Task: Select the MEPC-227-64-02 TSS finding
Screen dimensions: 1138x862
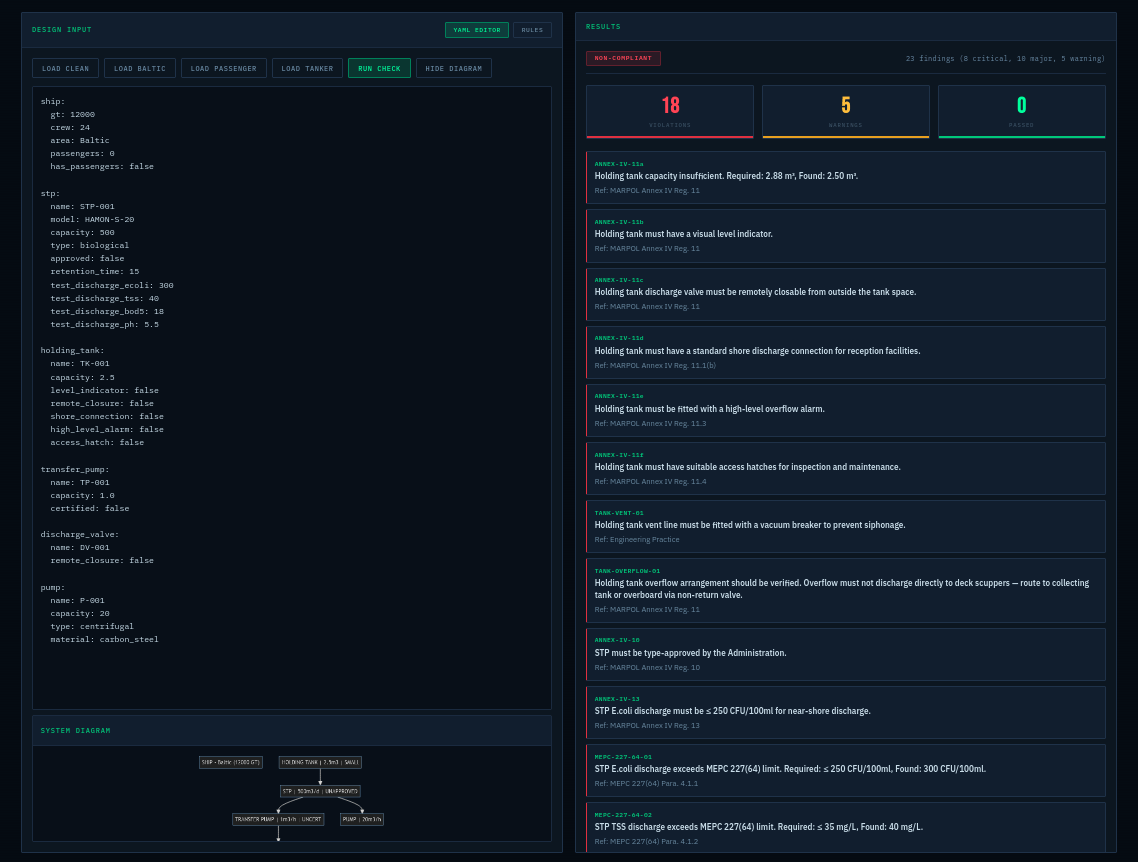Action: 846,827
